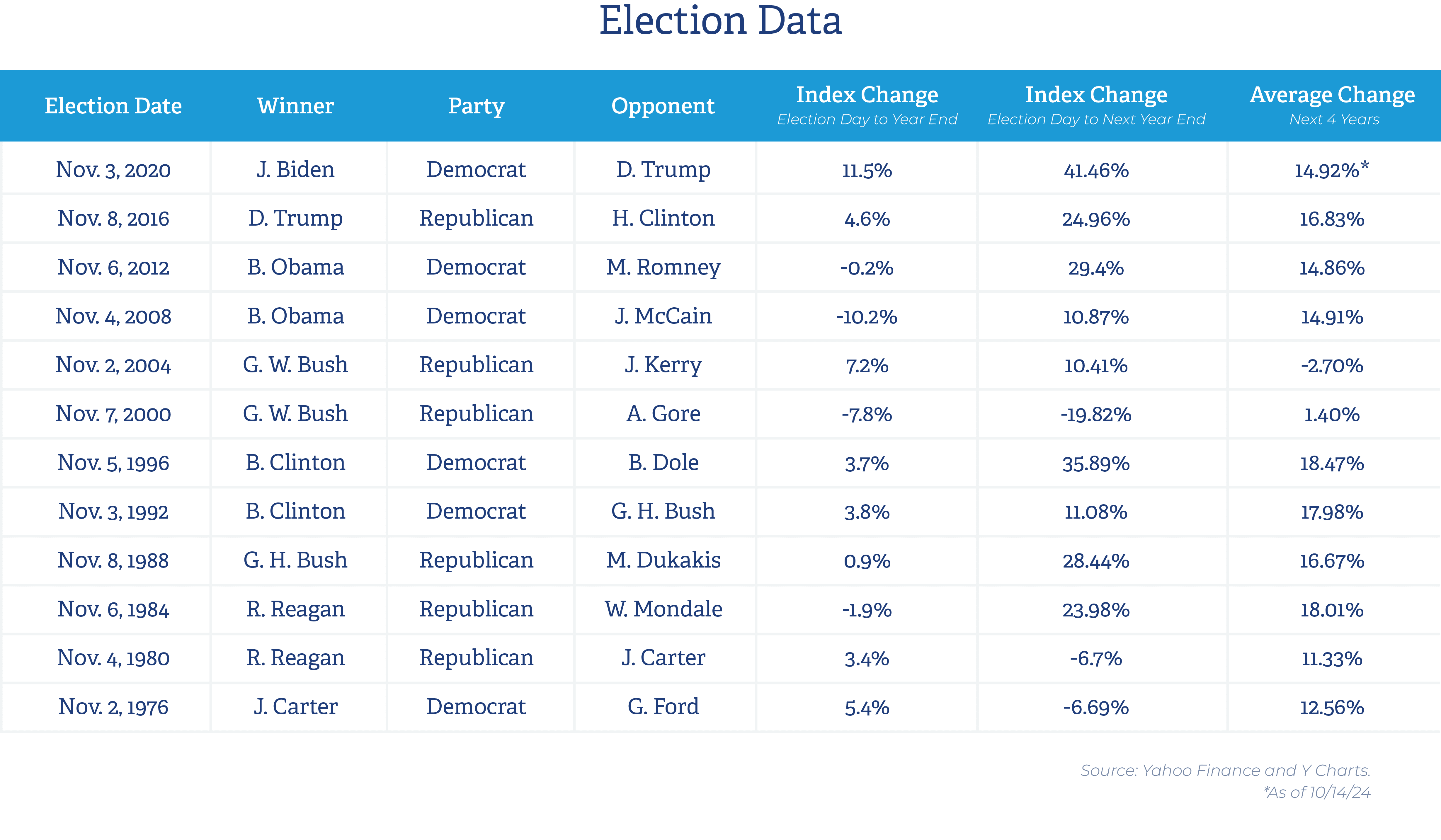Select the Election Data title
1441x840 pixels.
pos(720,21)
